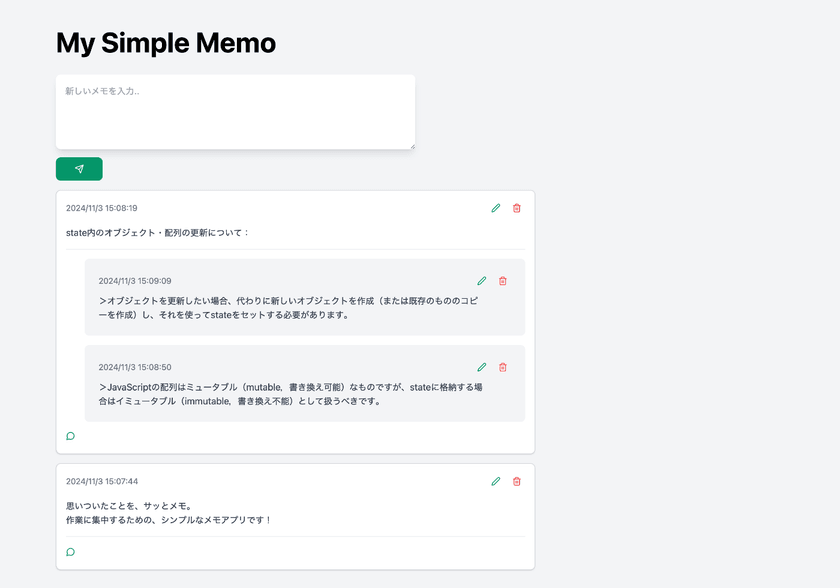This screenshot has width=840, height=588.
Task: Click the 新しいメモを入力 text area
Action: [235, 110]
